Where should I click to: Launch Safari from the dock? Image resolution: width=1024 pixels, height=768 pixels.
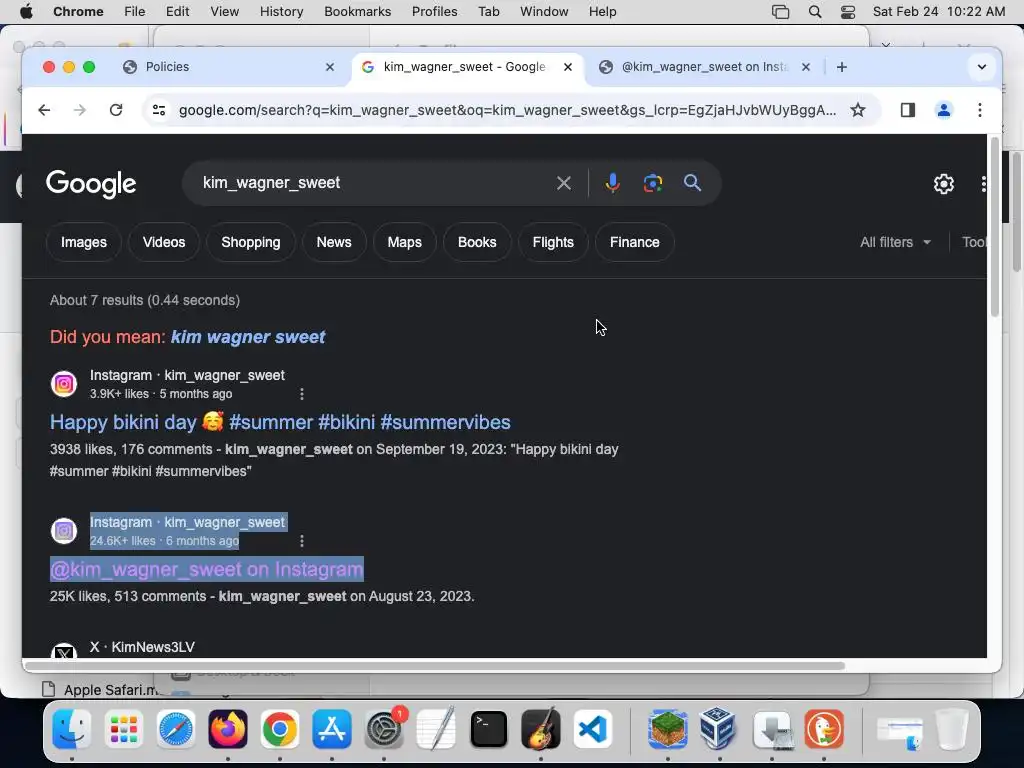(176, 729)
